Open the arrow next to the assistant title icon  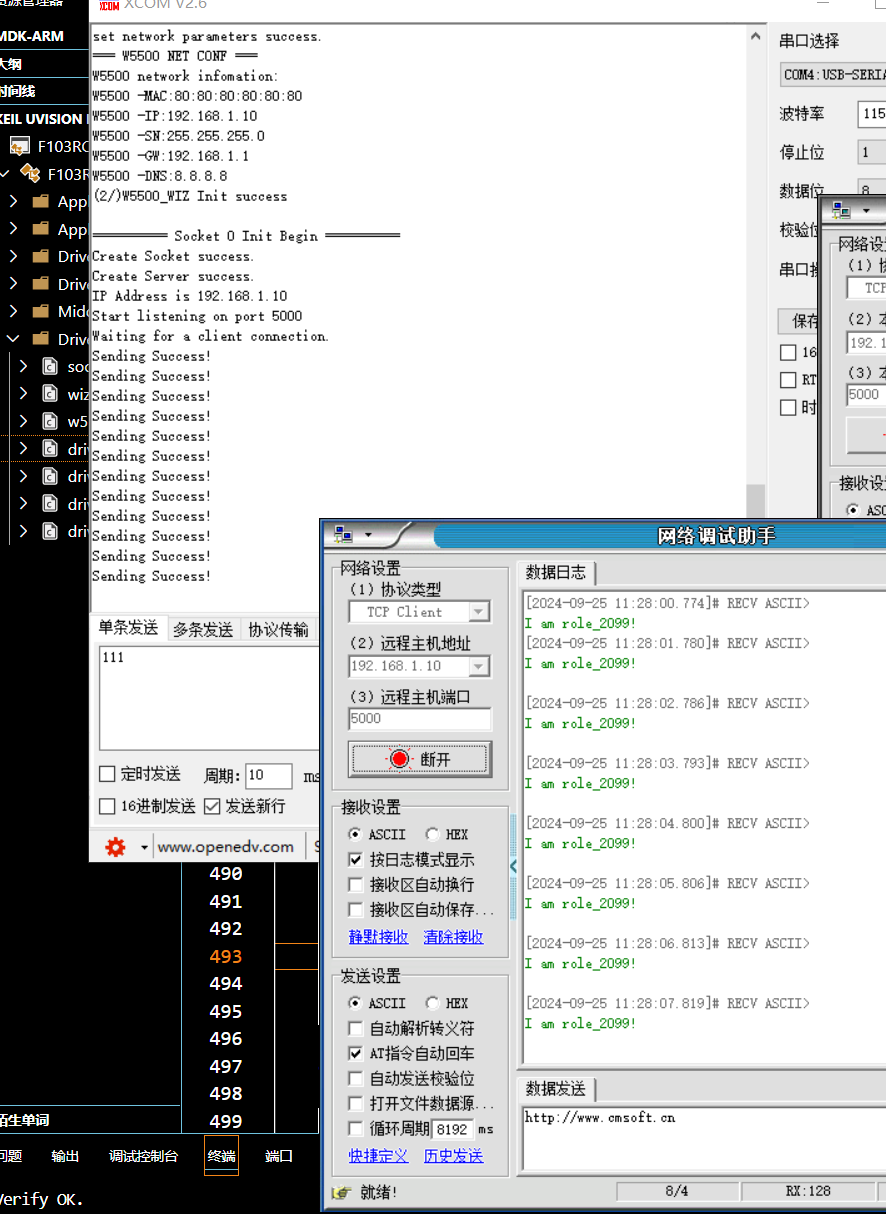[x=368, y=536]
